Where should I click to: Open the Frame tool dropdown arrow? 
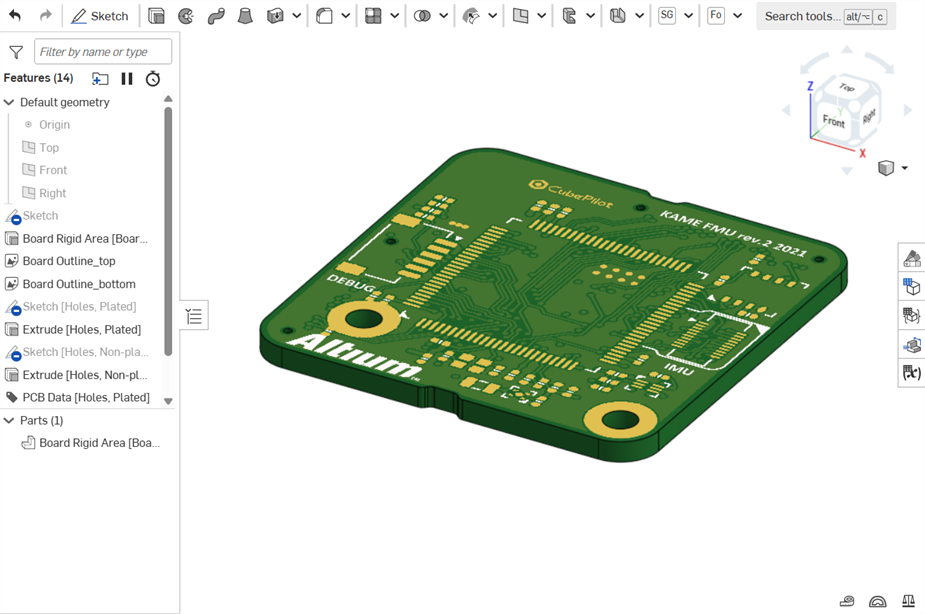[591, 16]
